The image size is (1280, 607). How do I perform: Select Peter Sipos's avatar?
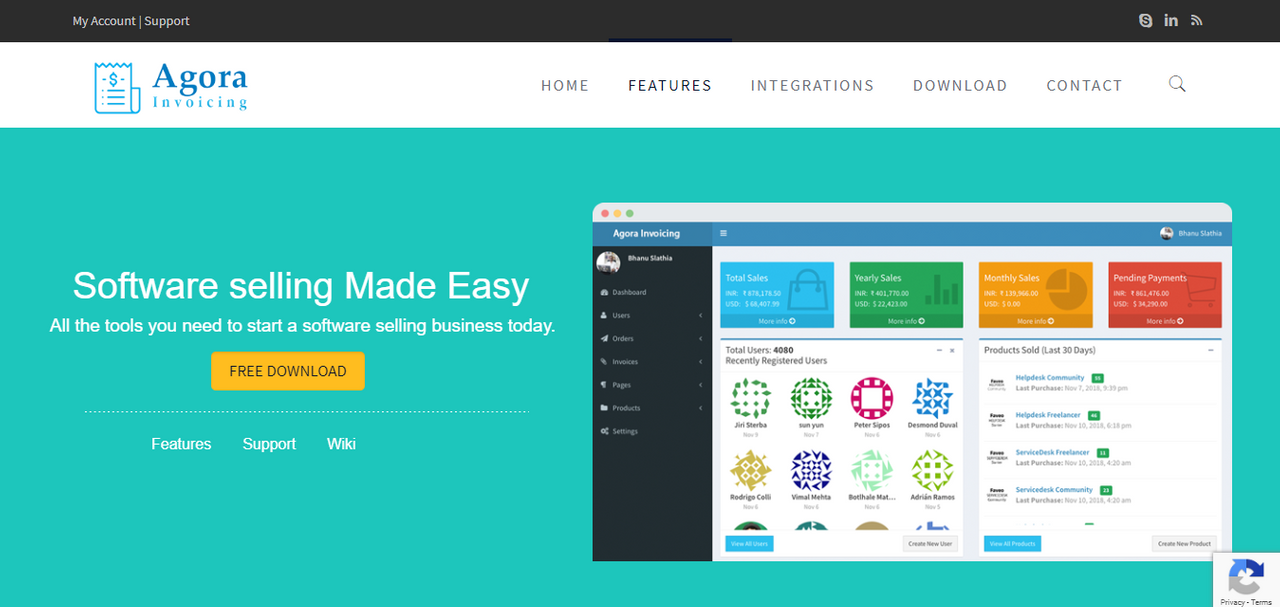[x=871, y=398]
